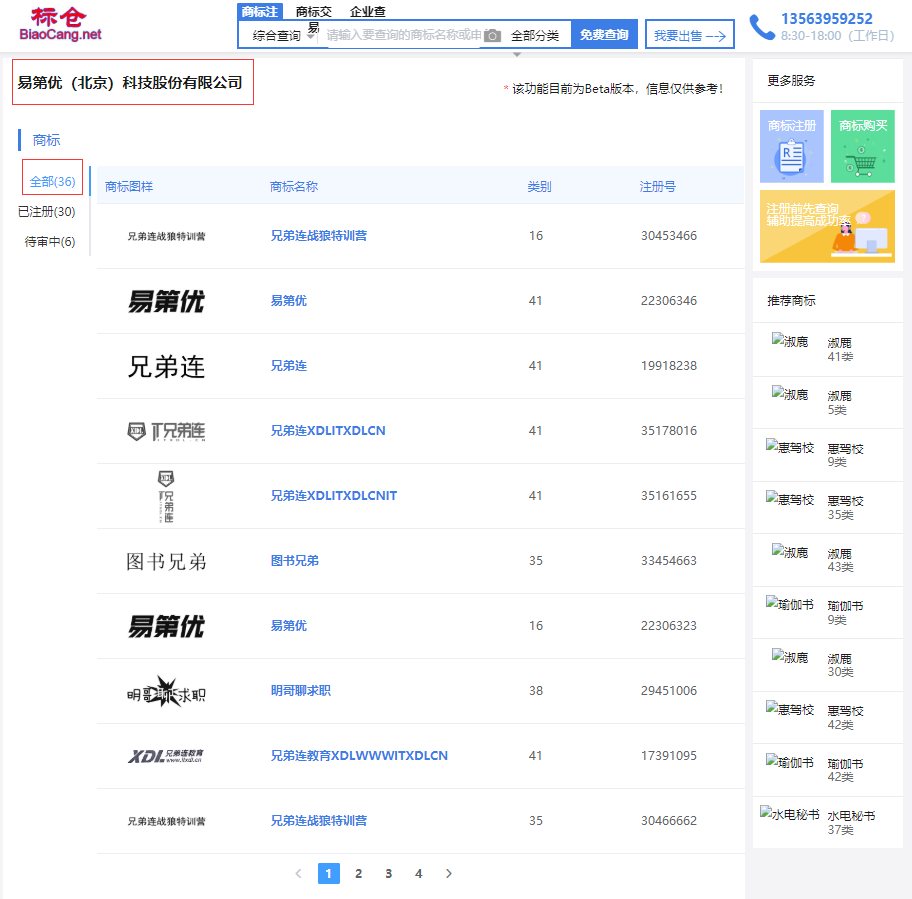Click the 注册号 column header

[x=658, y=187]
